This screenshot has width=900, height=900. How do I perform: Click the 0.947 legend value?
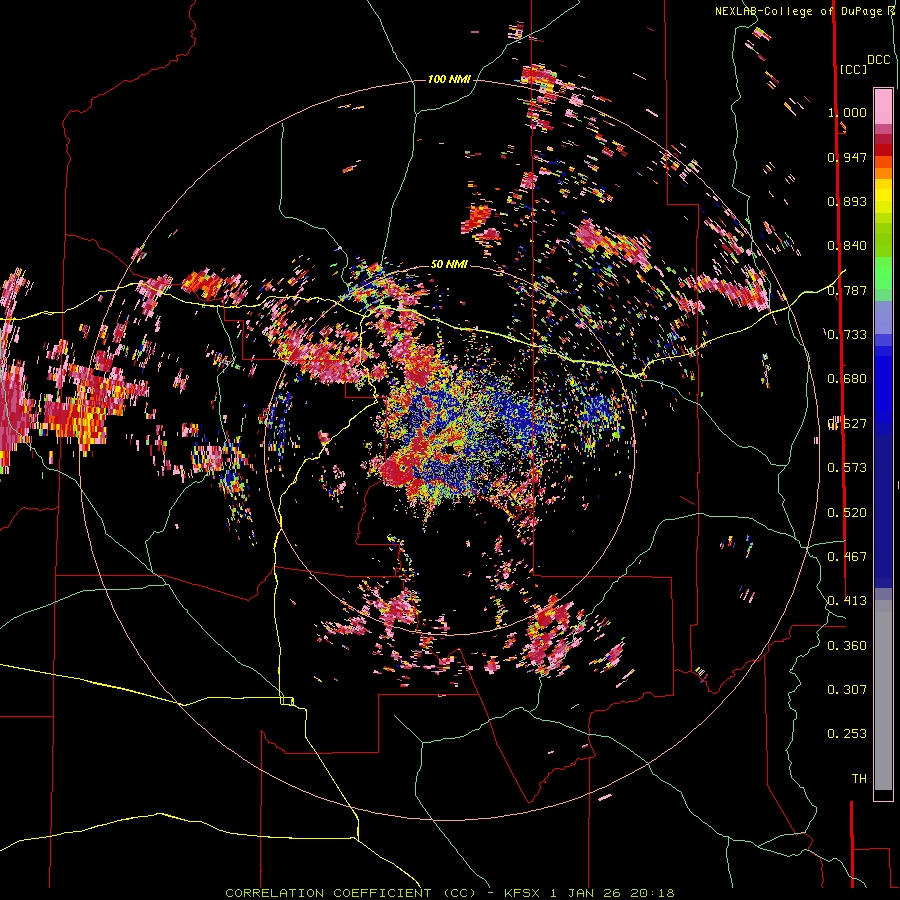pyautogui.click(x=847, y=157)
